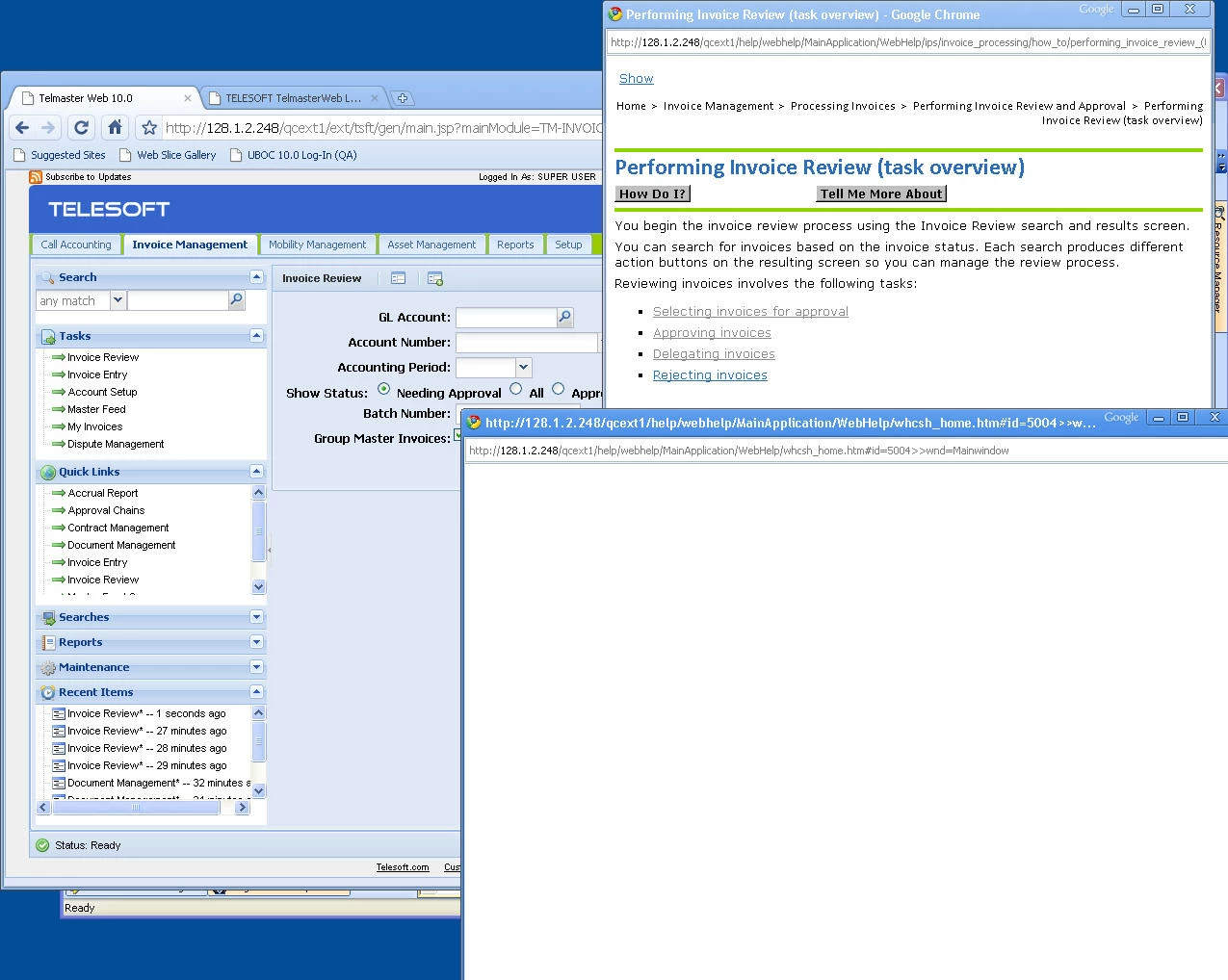
Task: Click the Subscribe to Updates RSS icon
Action: click(36, 176)
